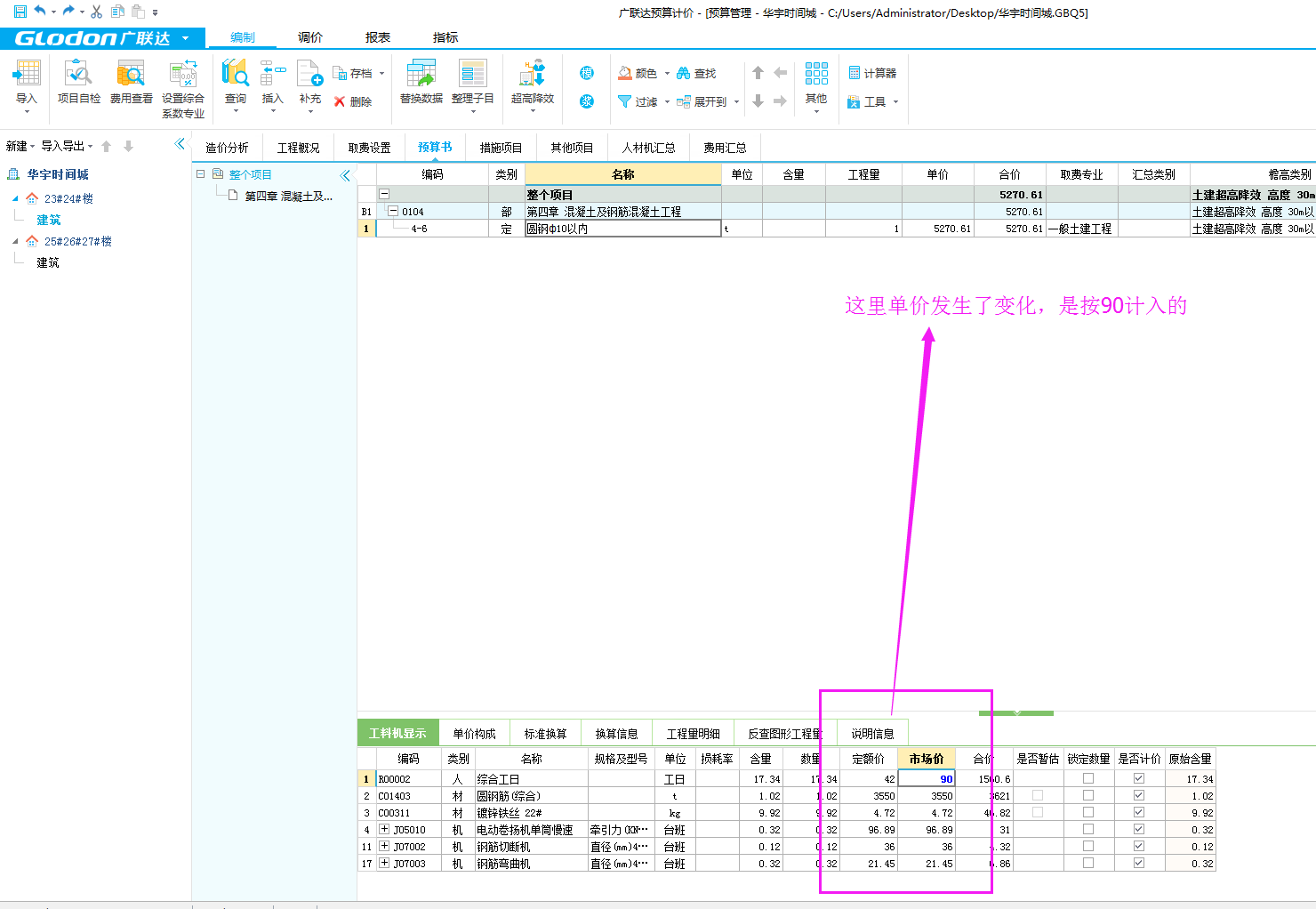Toggle 是否计价 checkbox for 综合工日 row

pos(1139,778)
